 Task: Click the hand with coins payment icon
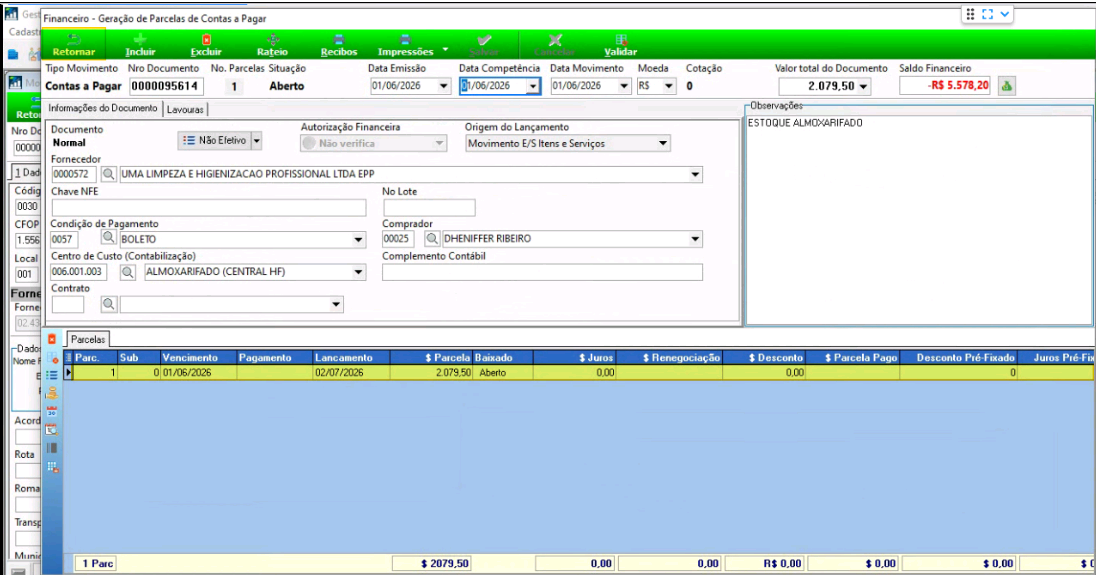(x=52, y=393)
